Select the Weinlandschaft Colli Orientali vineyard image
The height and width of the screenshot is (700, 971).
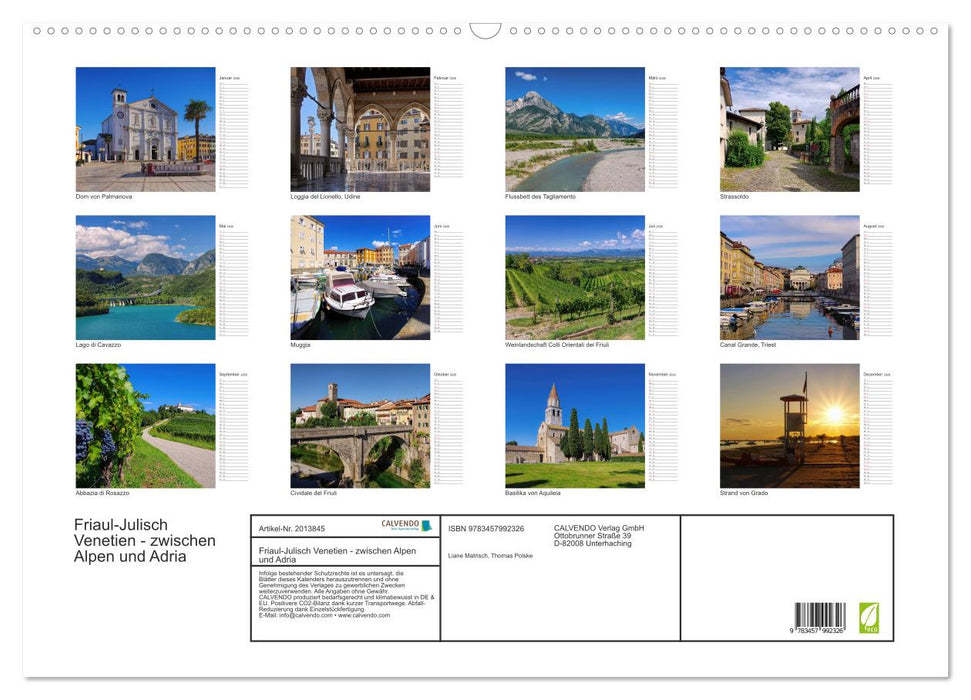(x=575, y=277)
